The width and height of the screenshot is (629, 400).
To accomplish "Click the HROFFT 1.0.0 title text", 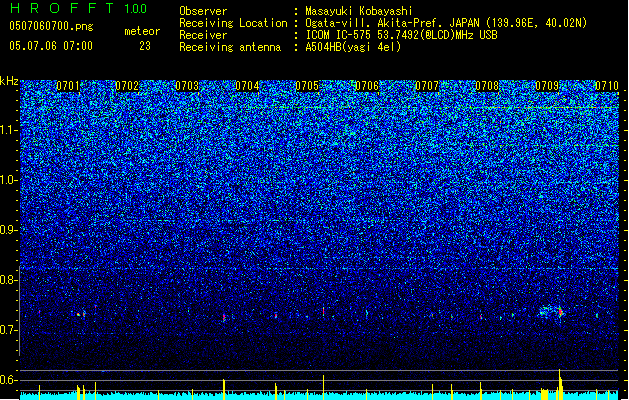I will [79, 8].
